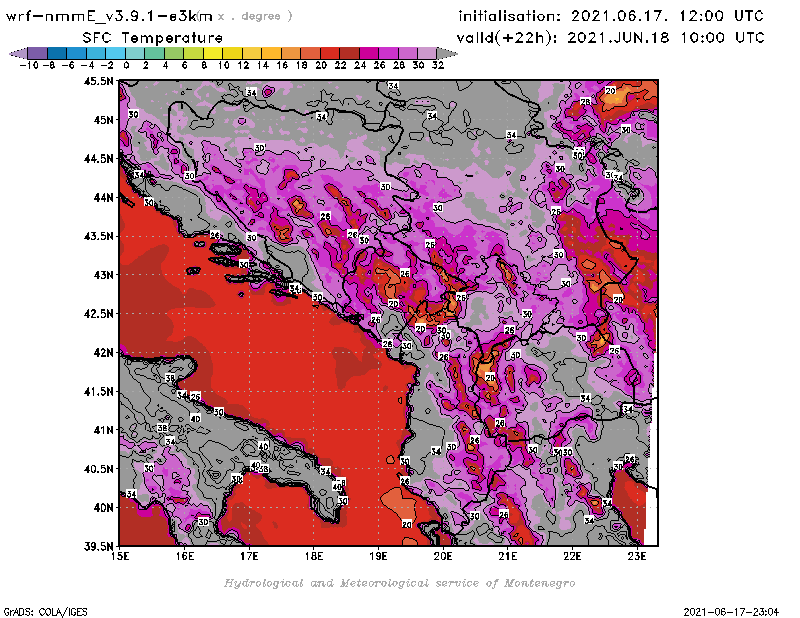Click the gray arrow swatch above 32
The image size is (800, 618).
[447, 53]
